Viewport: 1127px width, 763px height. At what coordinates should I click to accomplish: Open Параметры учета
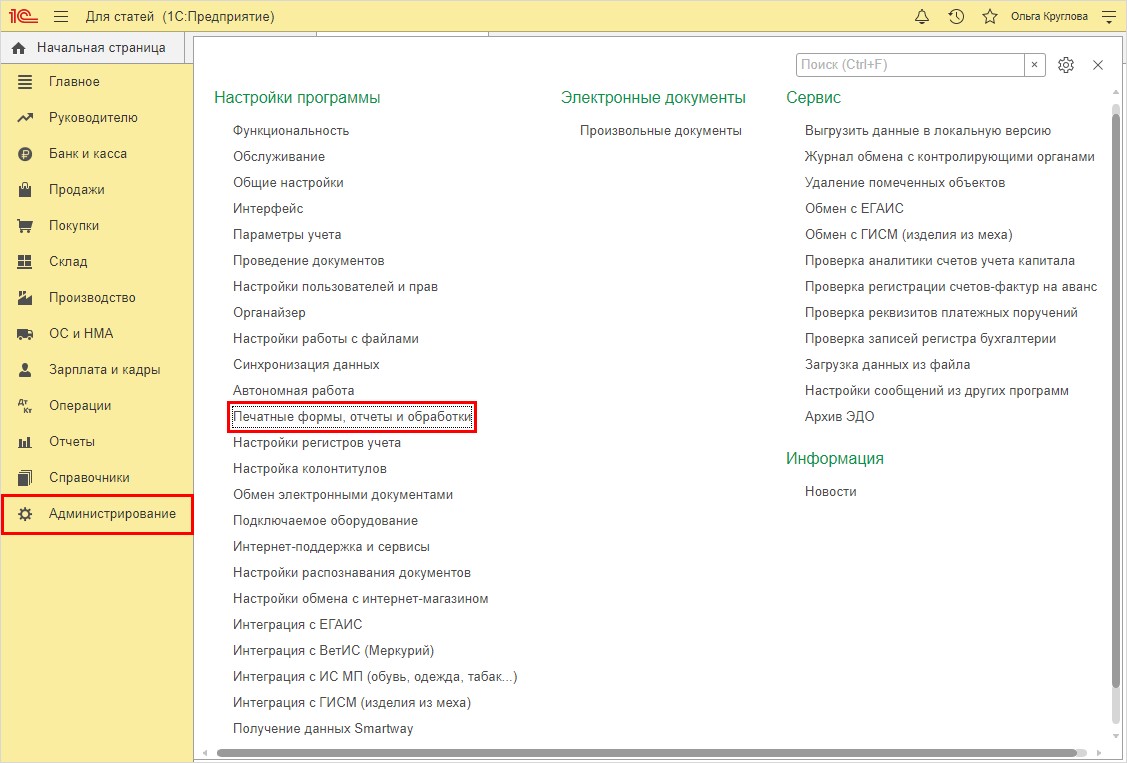(287, 234)
